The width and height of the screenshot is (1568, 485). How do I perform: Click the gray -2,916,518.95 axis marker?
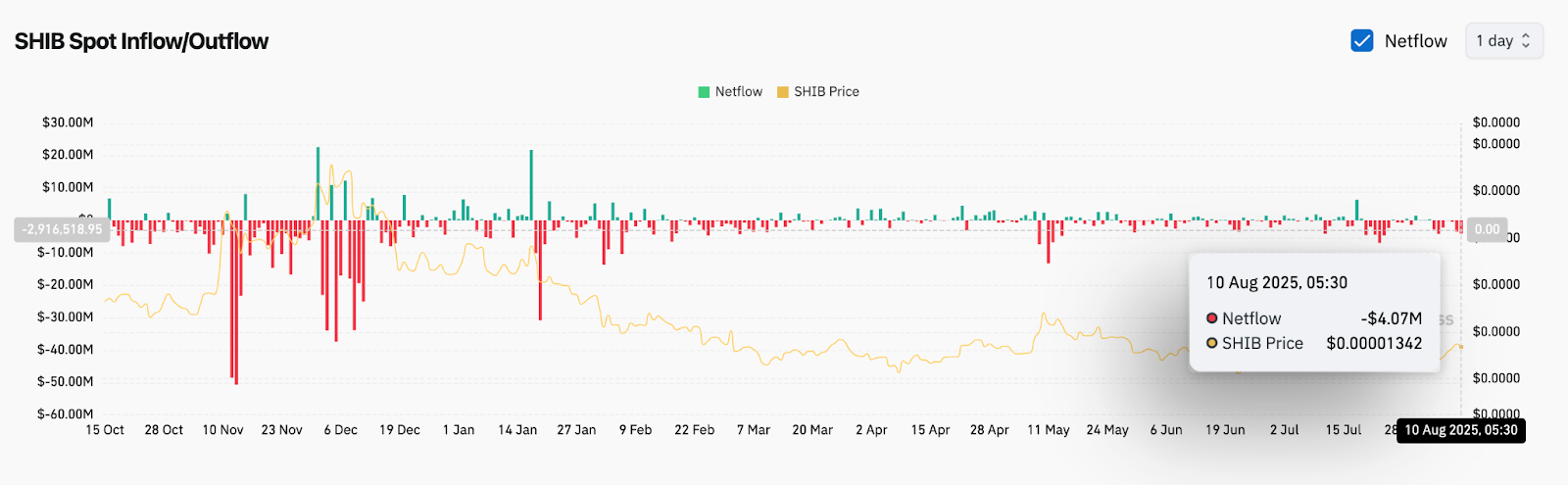coord(63,229)
